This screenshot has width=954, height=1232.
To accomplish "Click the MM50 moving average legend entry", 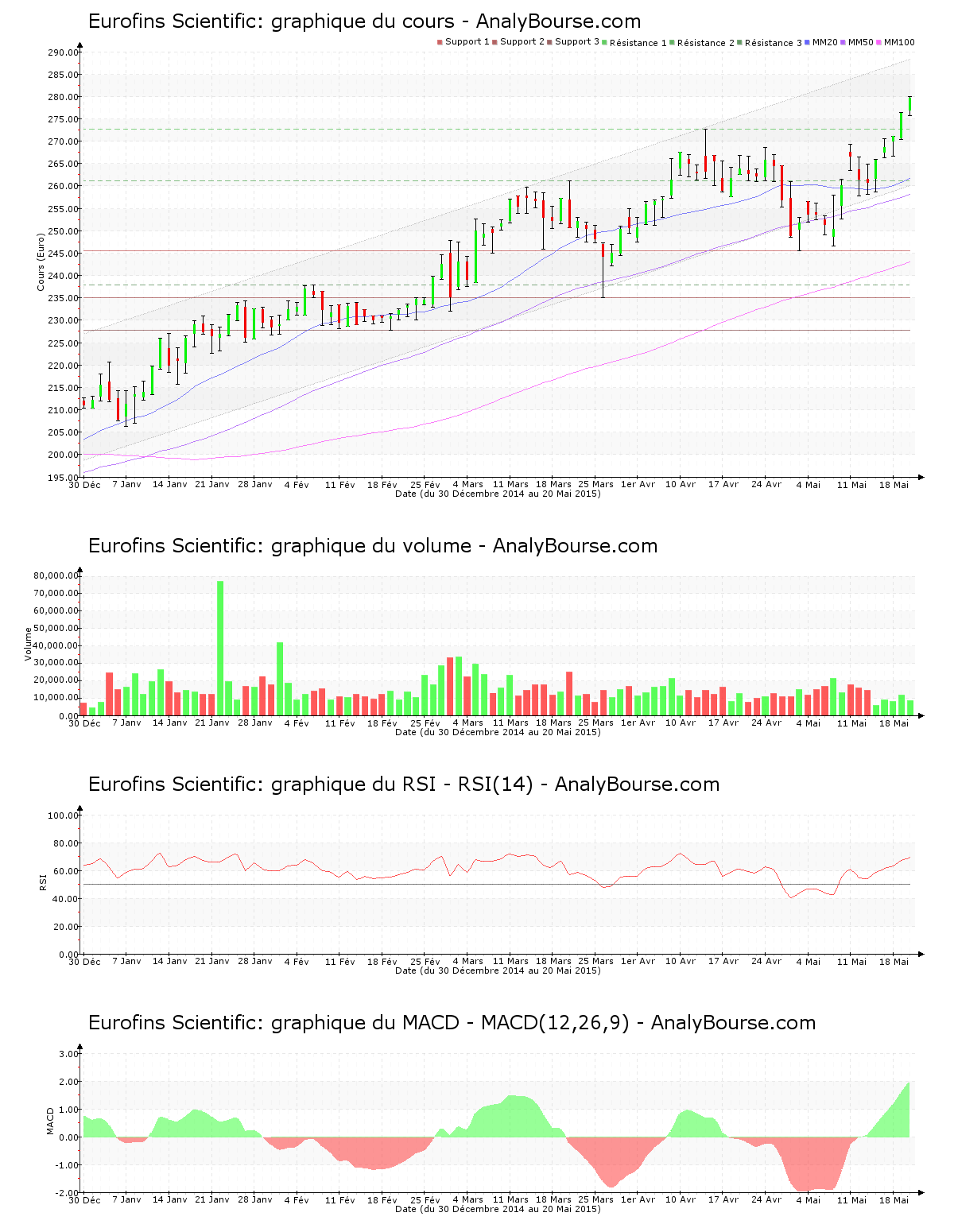I will [x=857, y=42].
